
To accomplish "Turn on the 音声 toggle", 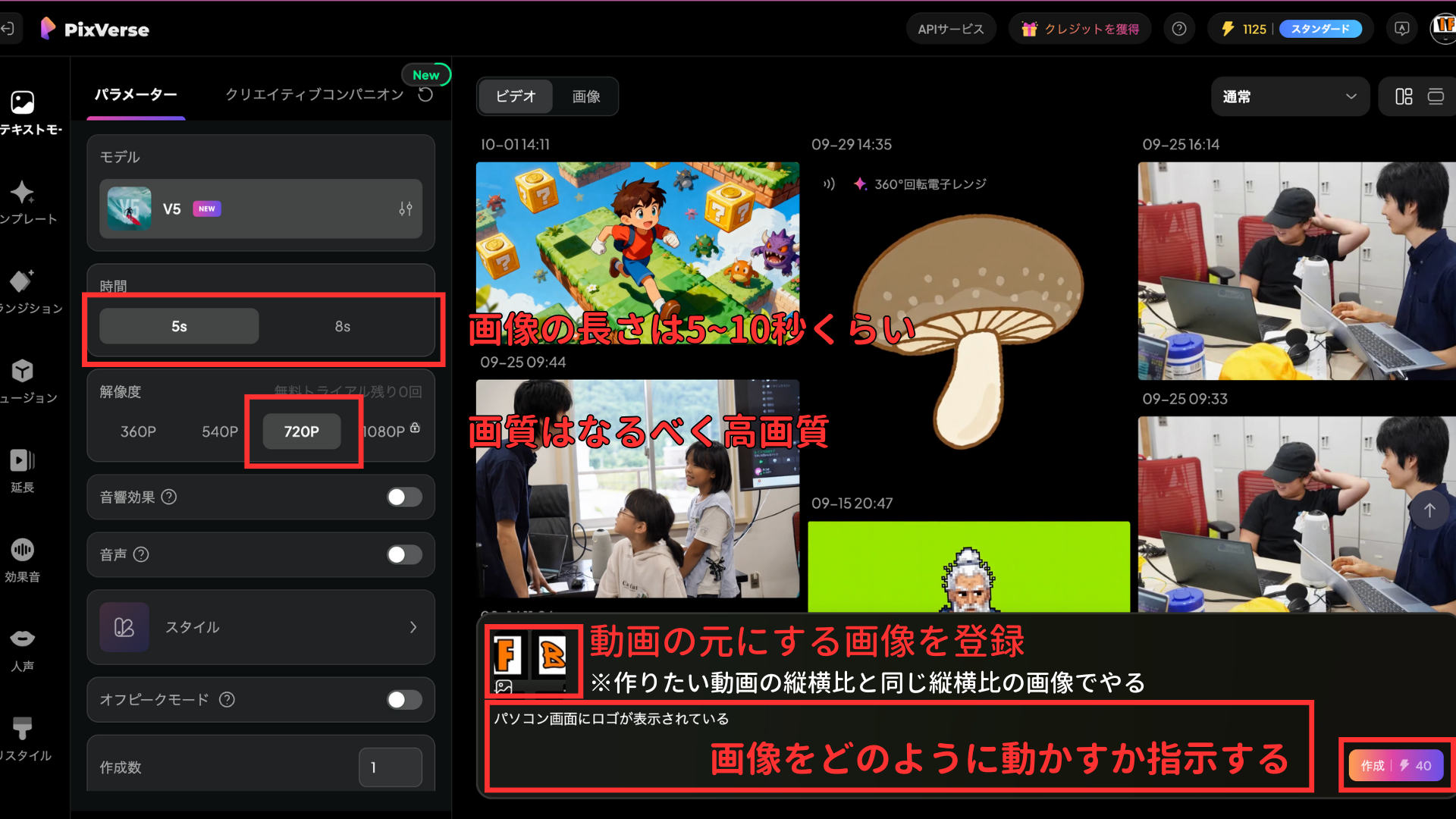I will click(x=404, y=554).
